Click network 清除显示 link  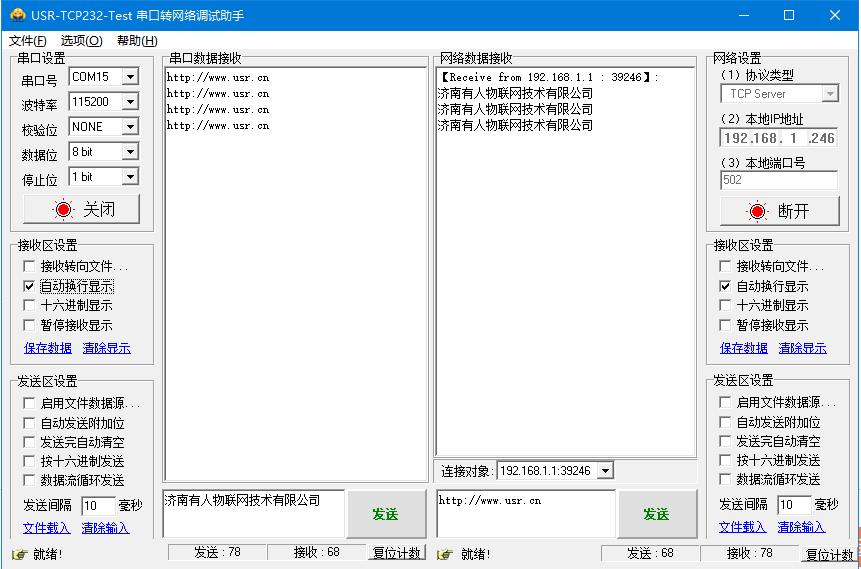[802, 348]
